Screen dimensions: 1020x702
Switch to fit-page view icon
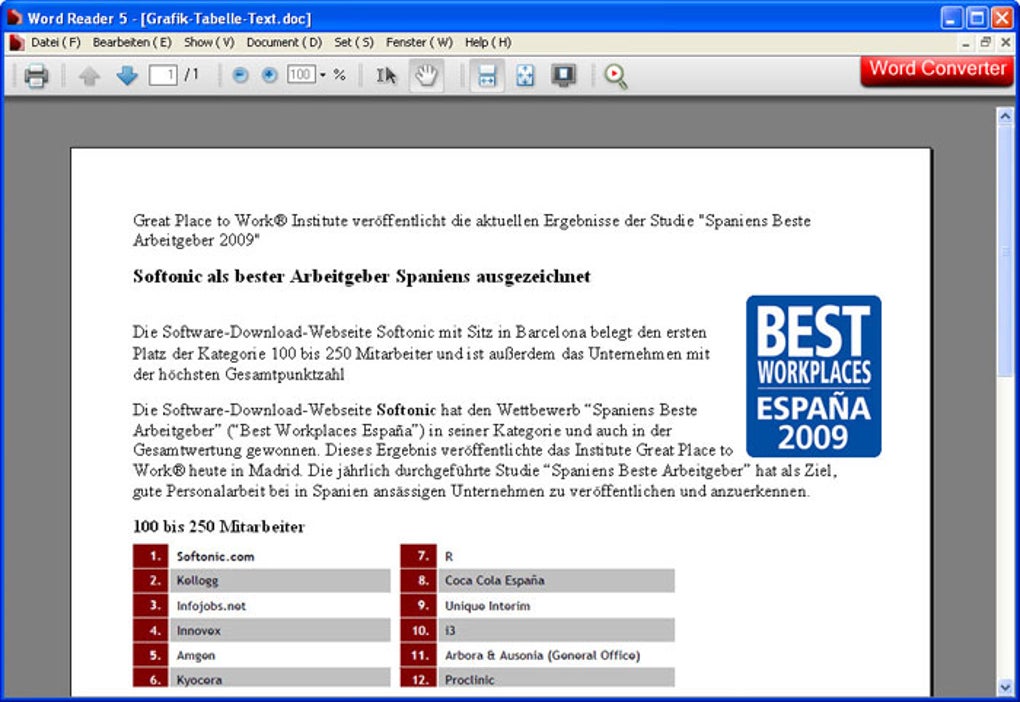525,75
